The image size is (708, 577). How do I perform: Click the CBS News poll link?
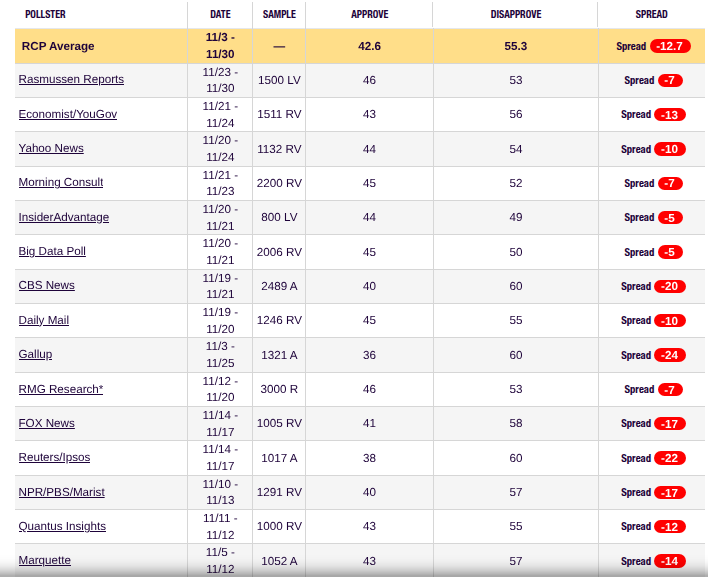pos(47,285)
